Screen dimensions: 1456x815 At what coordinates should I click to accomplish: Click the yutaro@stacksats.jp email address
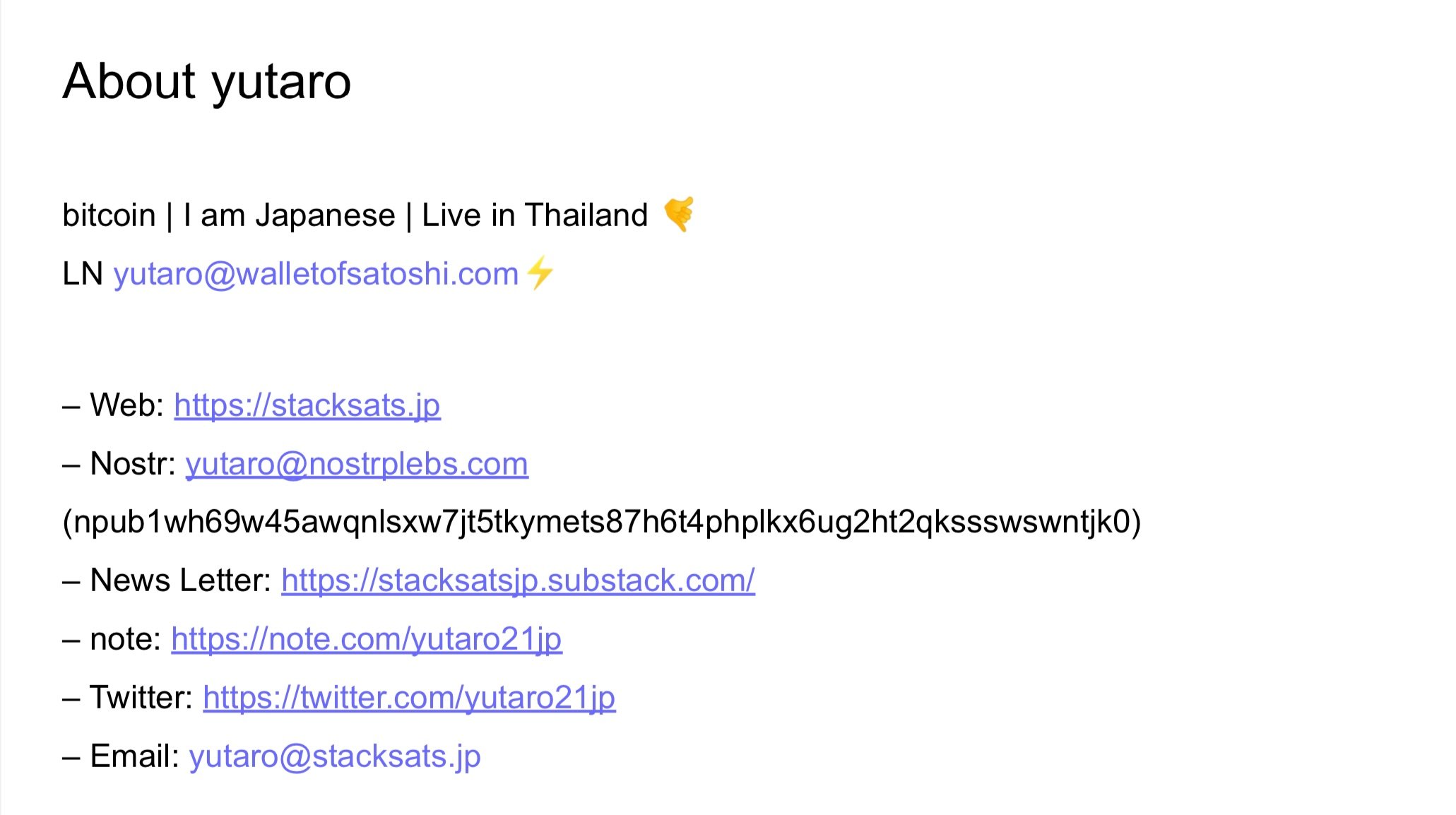pyautogui.click(x=335, y=756)
